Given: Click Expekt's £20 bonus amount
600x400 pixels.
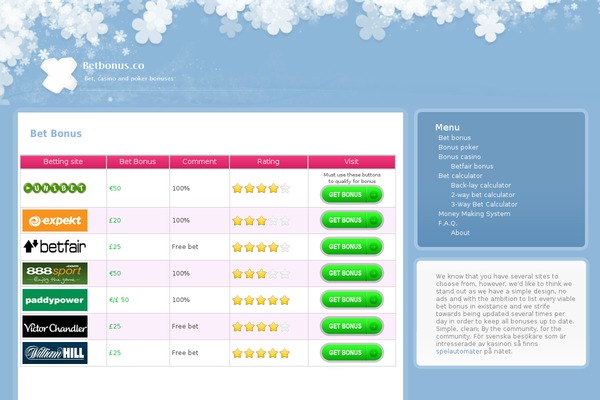Looking at the screenshot, I should (115, 220).
